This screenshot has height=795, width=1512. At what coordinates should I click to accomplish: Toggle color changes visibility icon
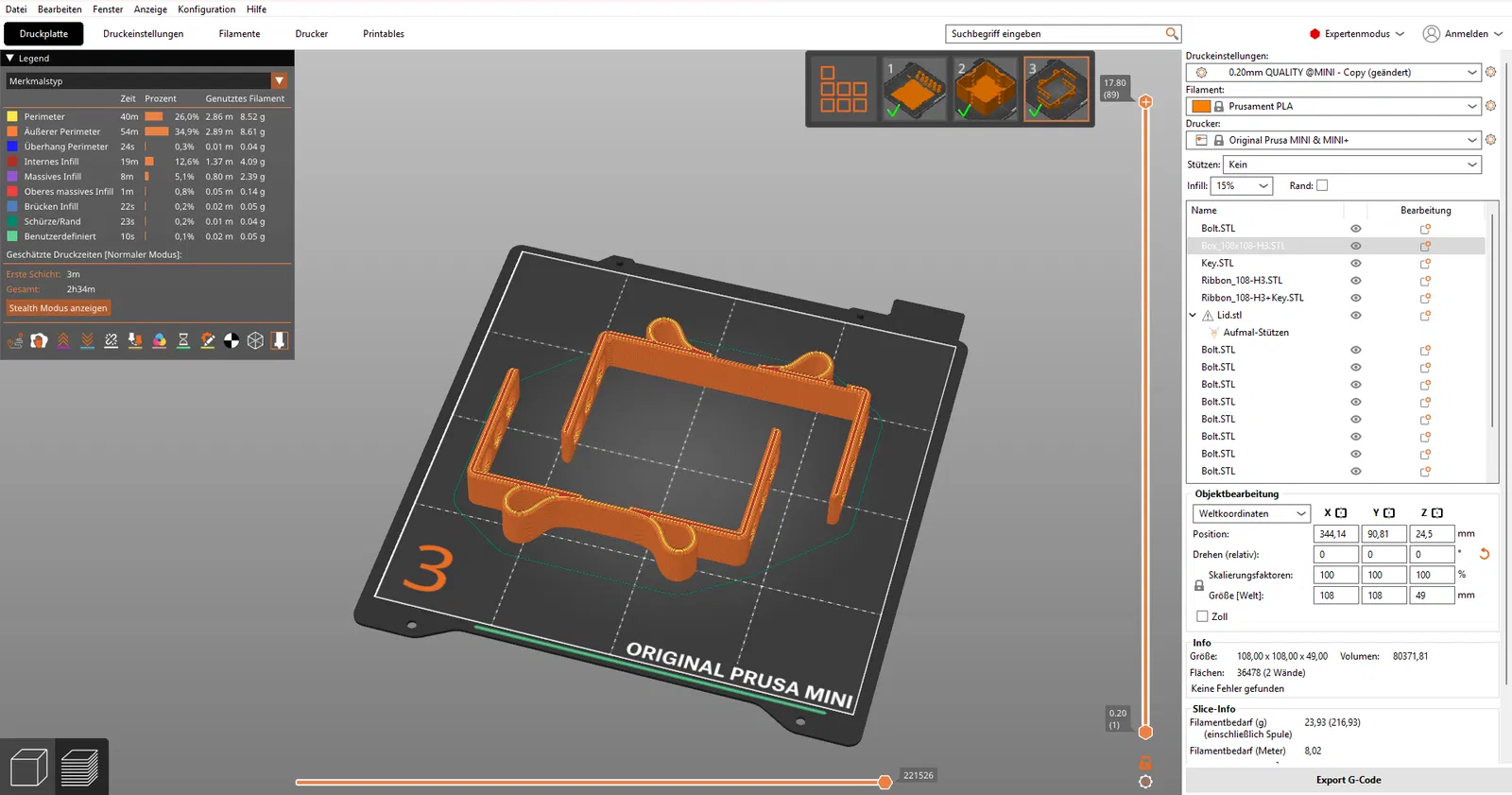click(160, 340)
